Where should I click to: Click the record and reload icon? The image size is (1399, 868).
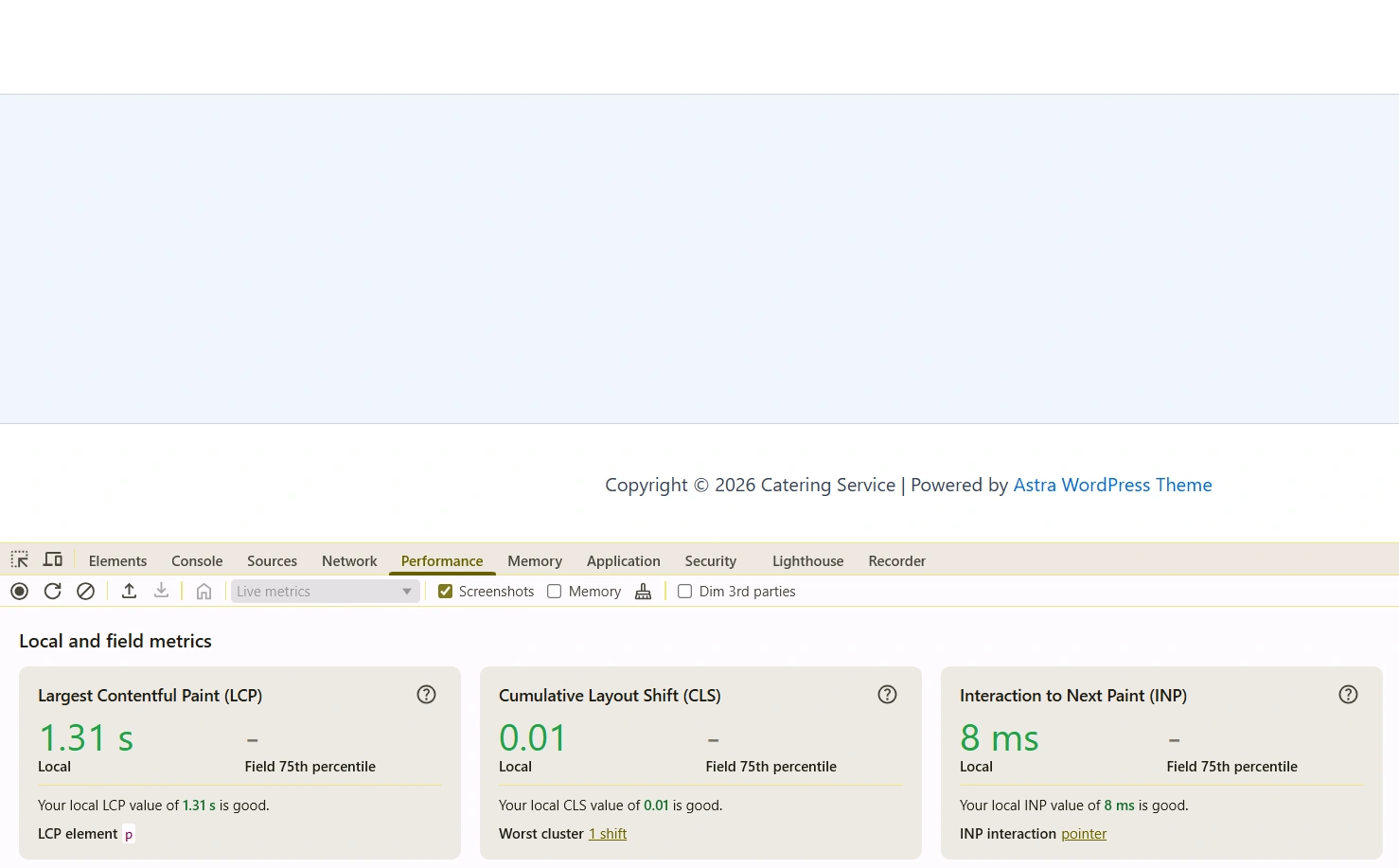tap(53, 592)
